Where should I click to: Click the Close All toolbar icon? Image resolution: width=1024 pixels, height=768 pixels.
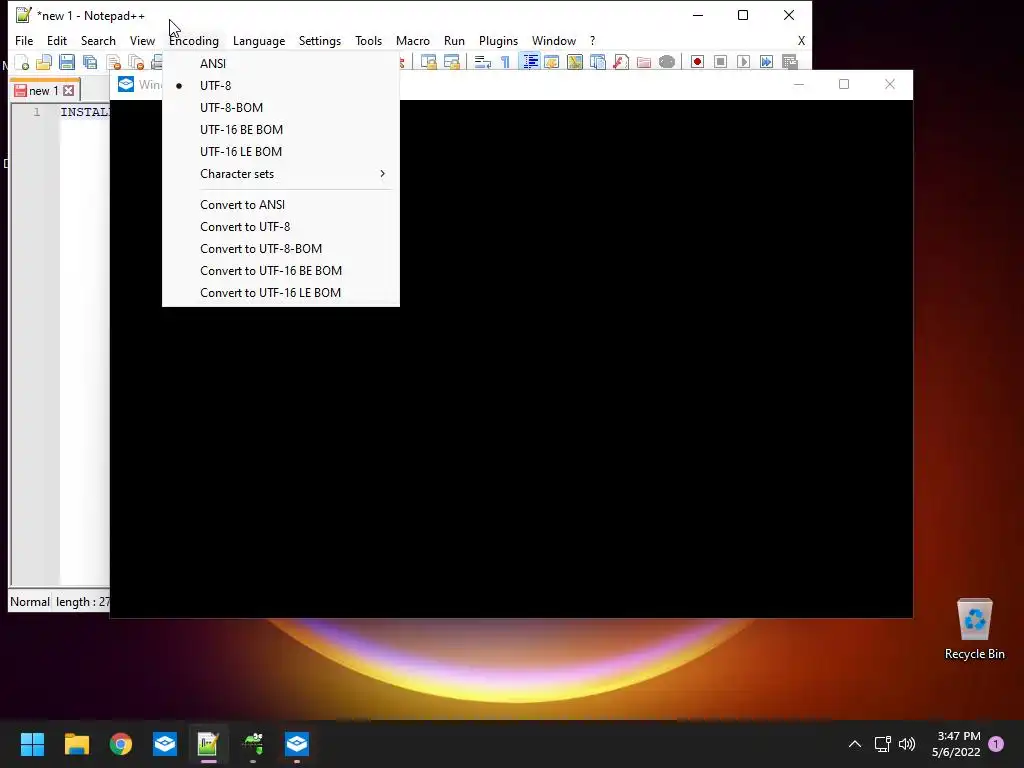[x=136, y=62]
